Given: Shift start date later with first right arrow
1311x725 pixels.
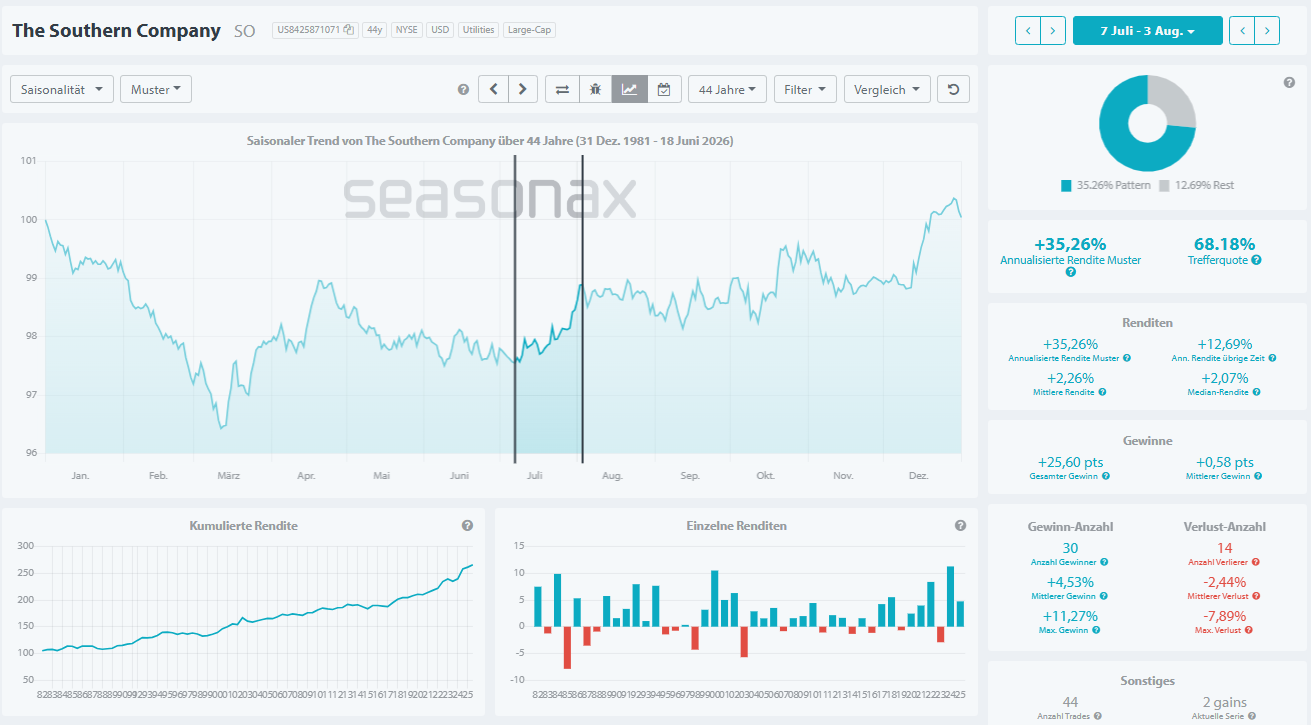Looking at the screenshot, I should coord(1053,31).
